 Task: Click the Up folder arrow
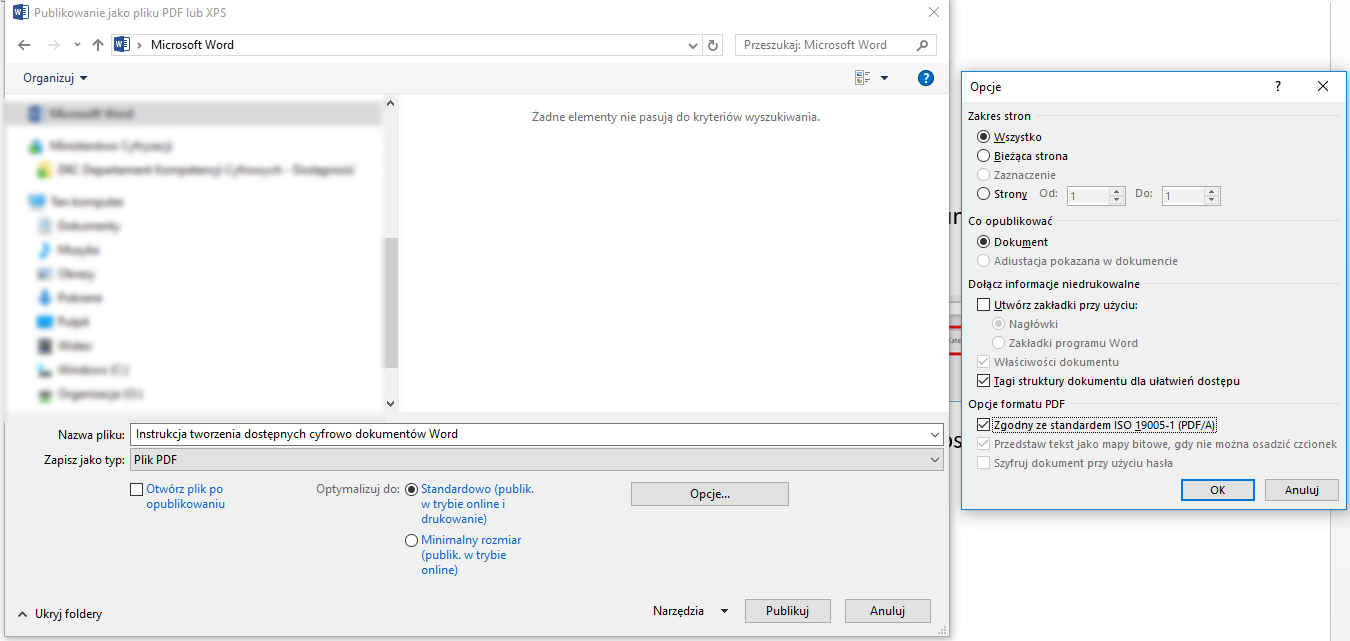[x=98, y=45]
